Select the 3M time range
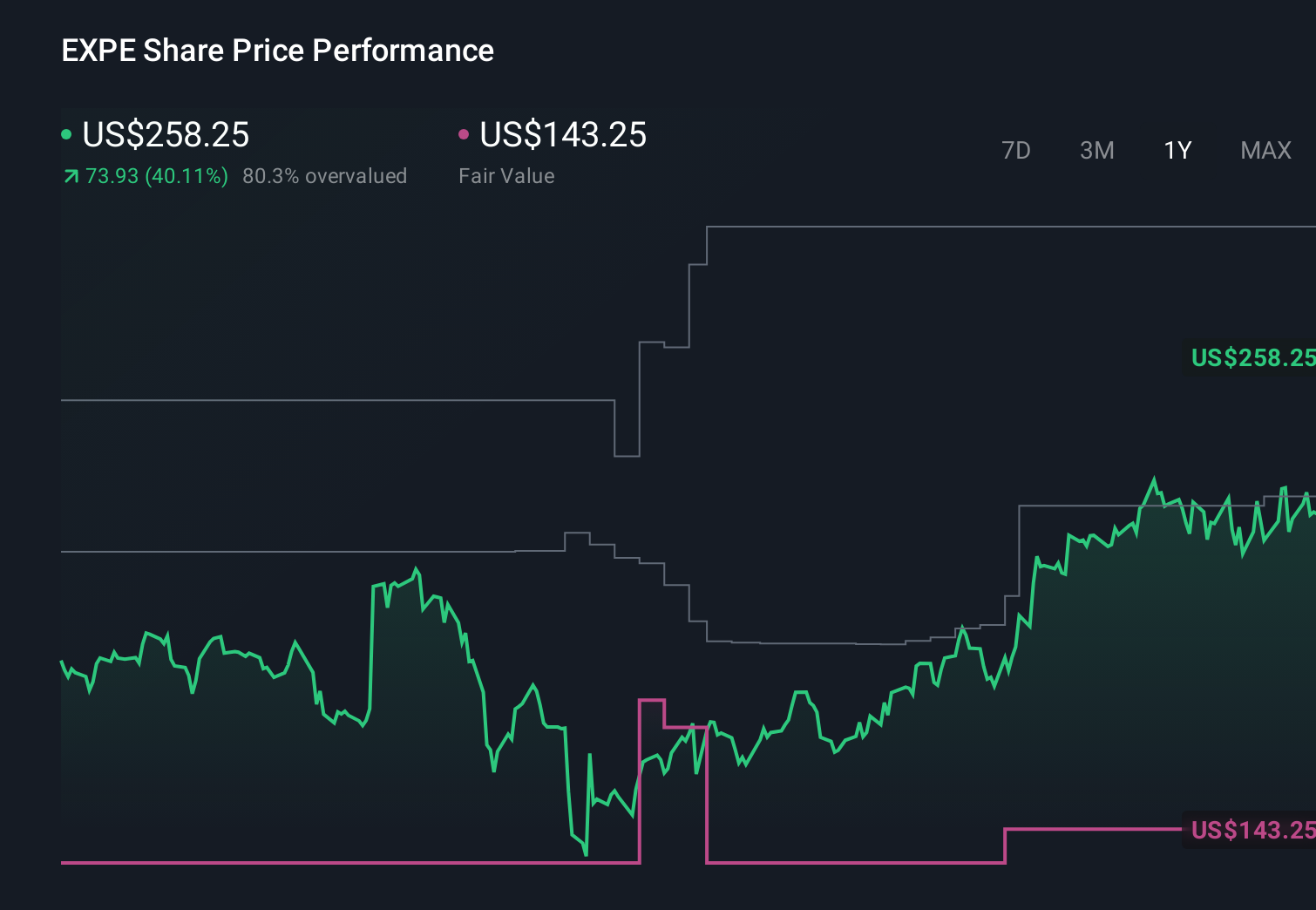Screen dimensions: 1316x910 click(1096, 151)
